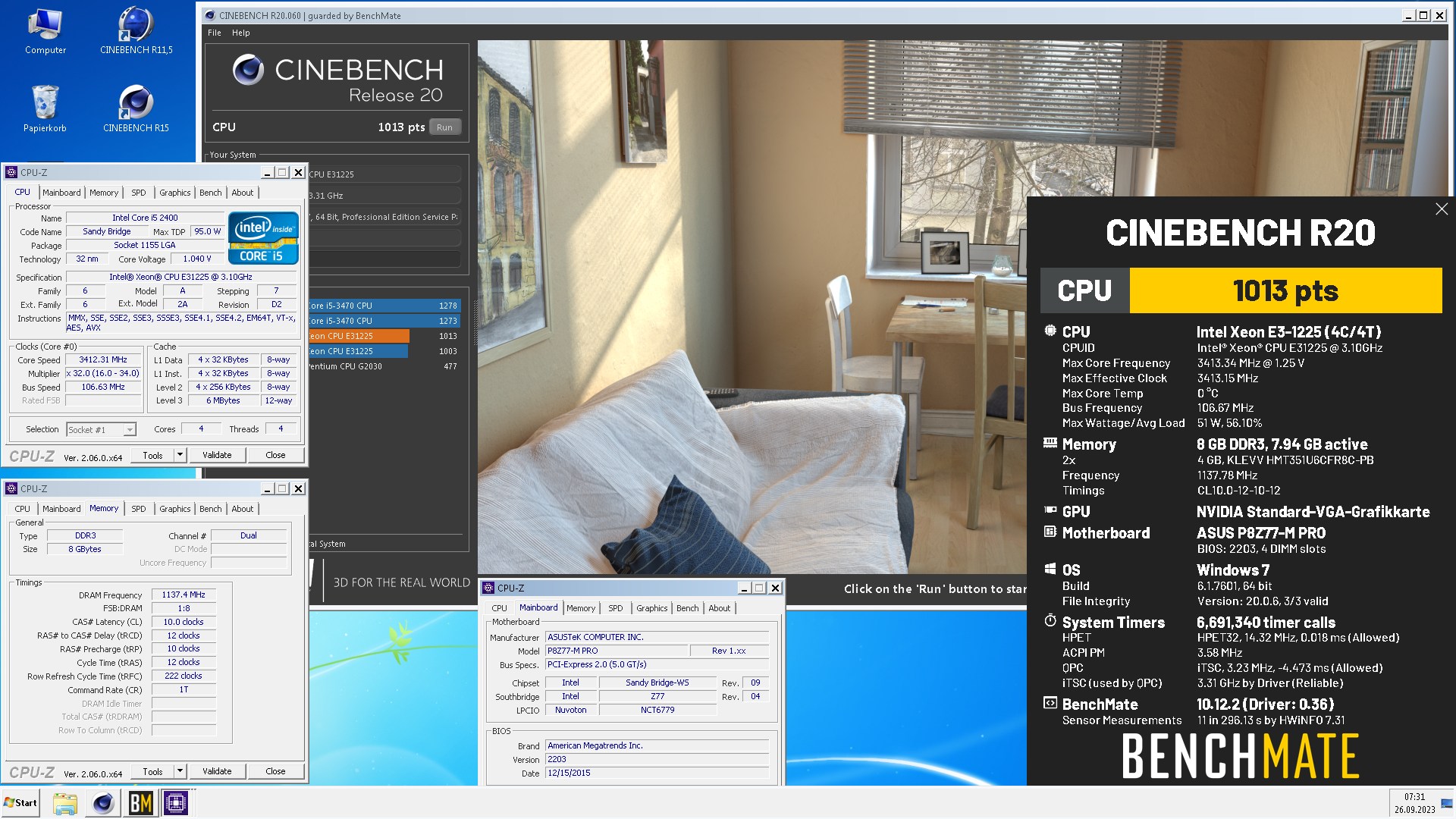The height and width of the screenshot is (819, 1456).
Task: Click the Core i5-3470 1273 ranking entry
Action: coord(384,321)
